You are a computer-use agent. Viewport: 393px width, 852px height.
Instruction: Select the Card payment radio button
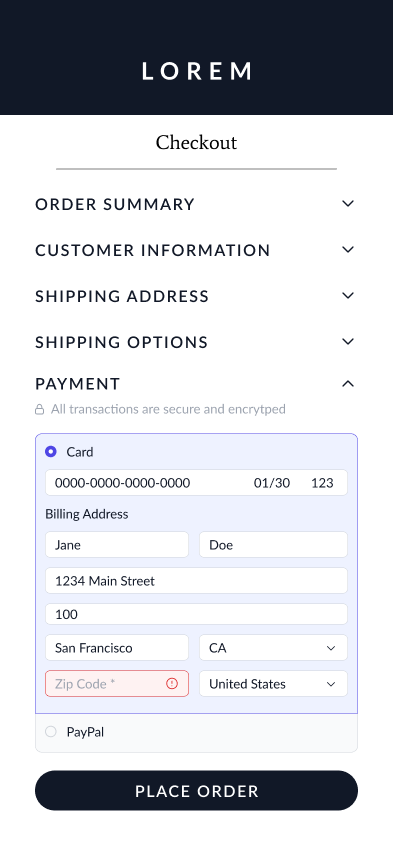click(51, 452)
